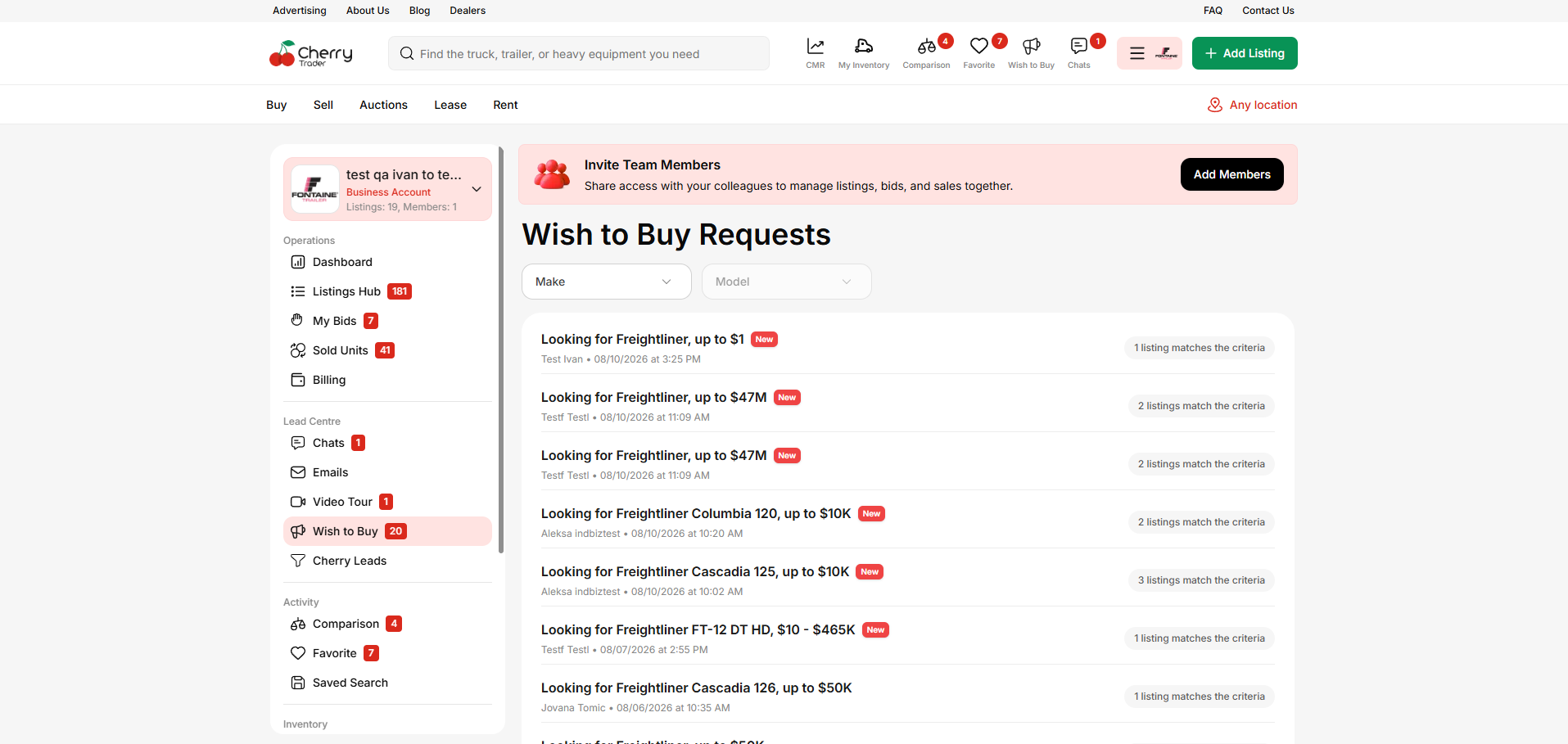Open the Lease menu

[x=450, y=105]
